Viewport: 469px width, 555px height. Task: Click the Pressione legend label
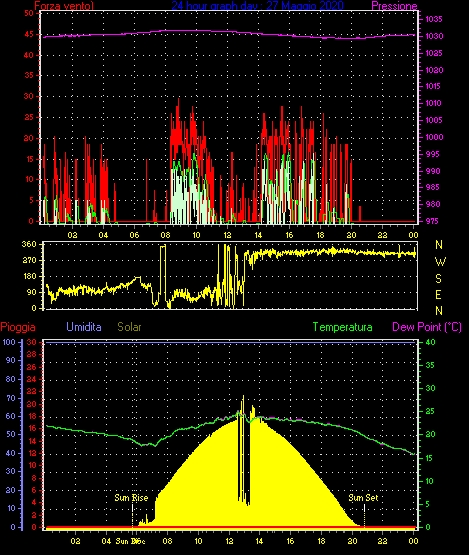pyautogui.click(x=394, y=6)
